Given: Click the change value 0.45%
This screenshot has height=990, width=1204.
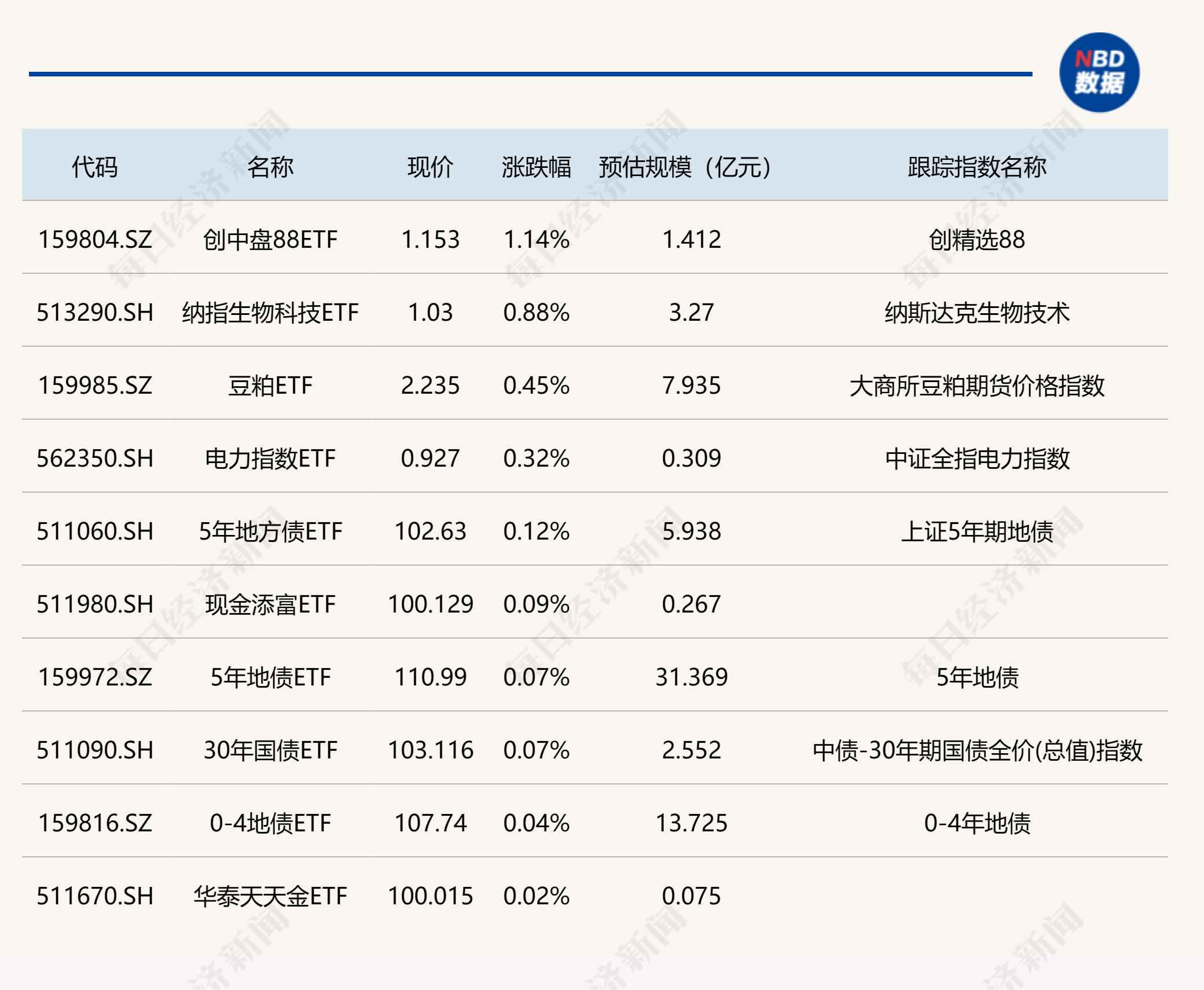Looking at the screenshot, I should click(x=537, y=386).
